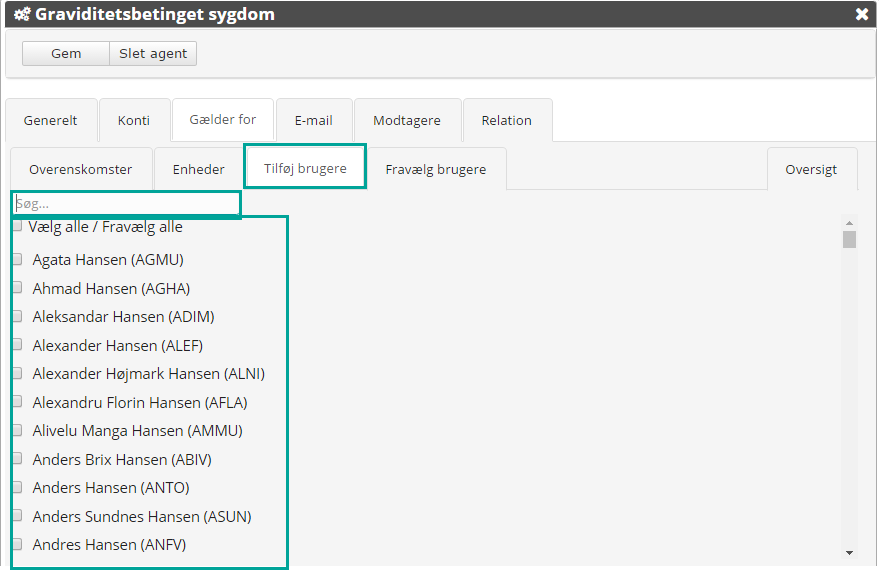This screenshot has height=573, width=879.
Task: Switch to the Overenskomster sub-tab
Action: pyautogui.click(x=80, y=169)
